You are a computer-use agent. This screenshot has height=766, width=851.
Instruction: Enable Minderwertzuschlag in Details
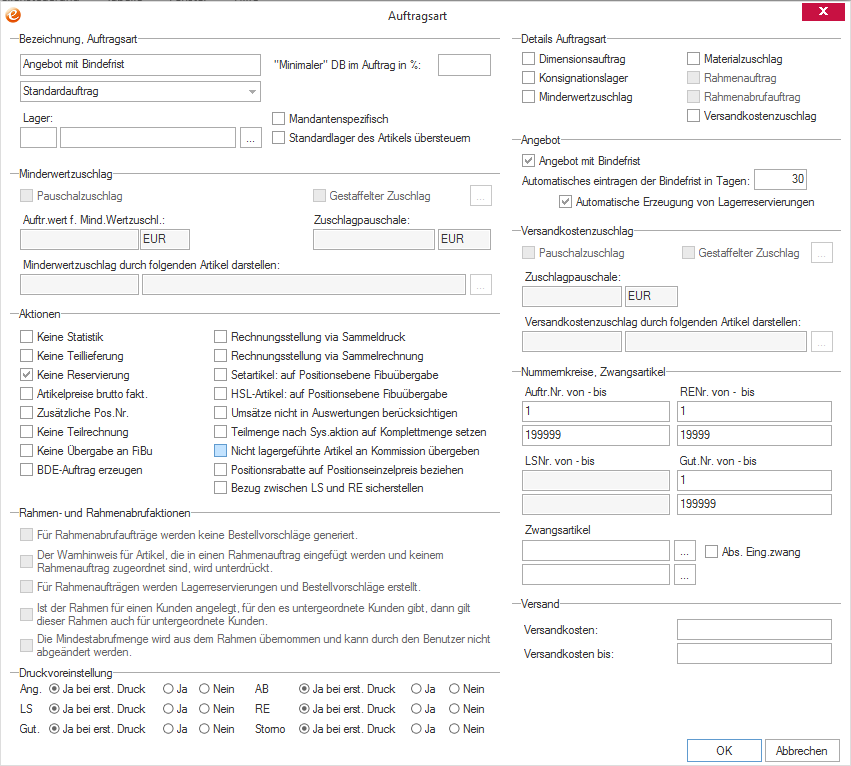528,97
